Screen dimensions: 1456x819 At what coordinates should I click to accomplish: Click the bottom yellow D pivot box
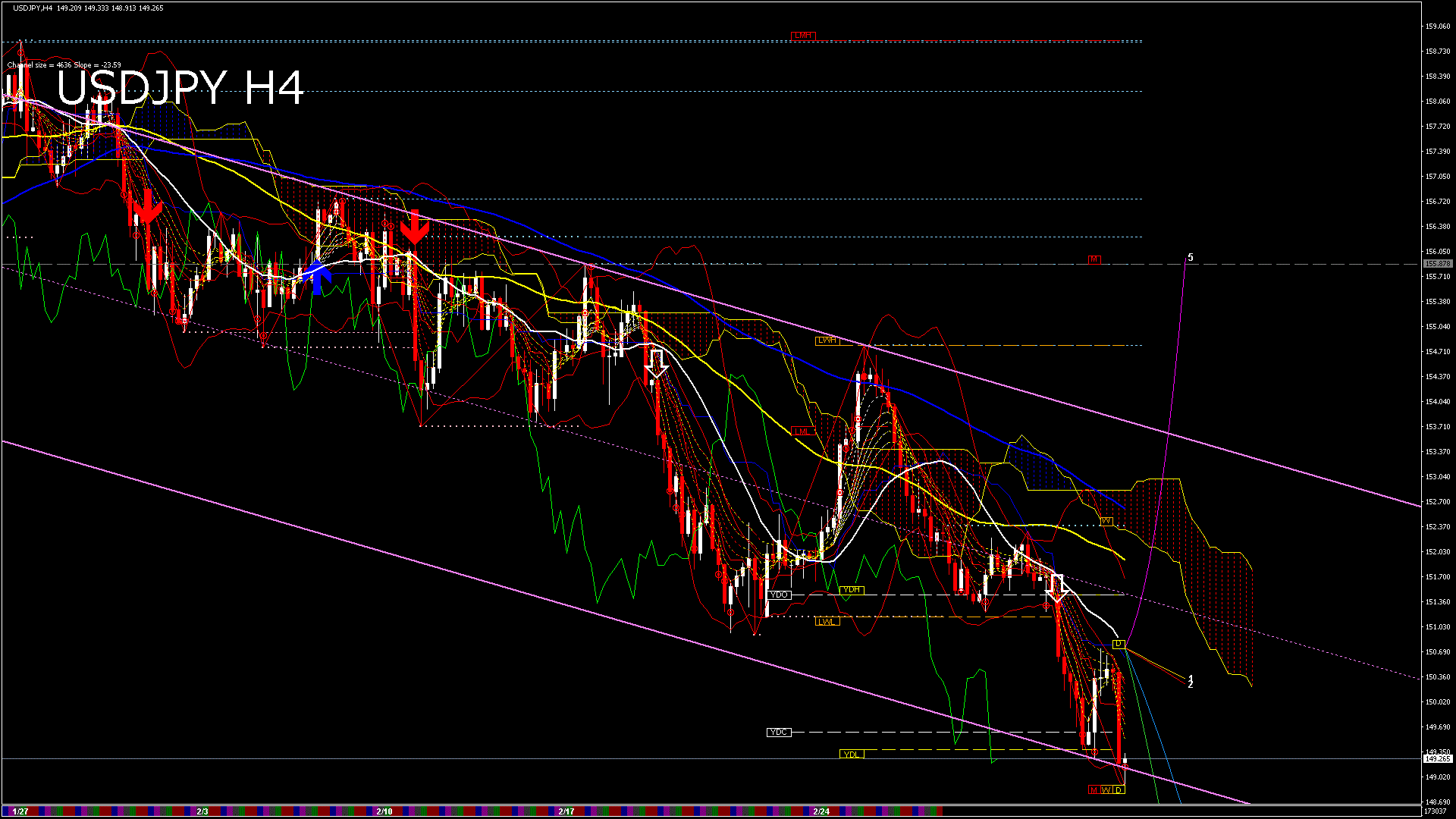[1119, 790]
